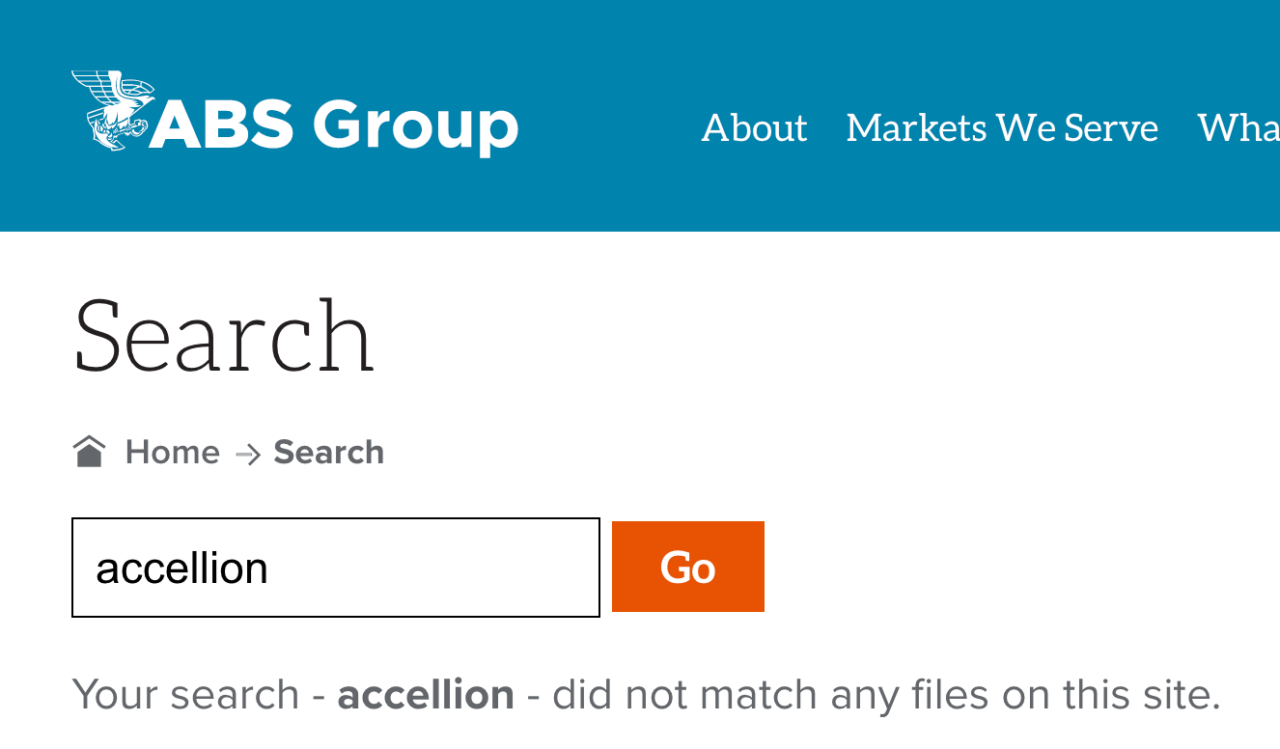The height and width of the screenshot is (749, 1280).
Task: Open the partially visible "Wha" menu item
Action: pos(1238,128)
